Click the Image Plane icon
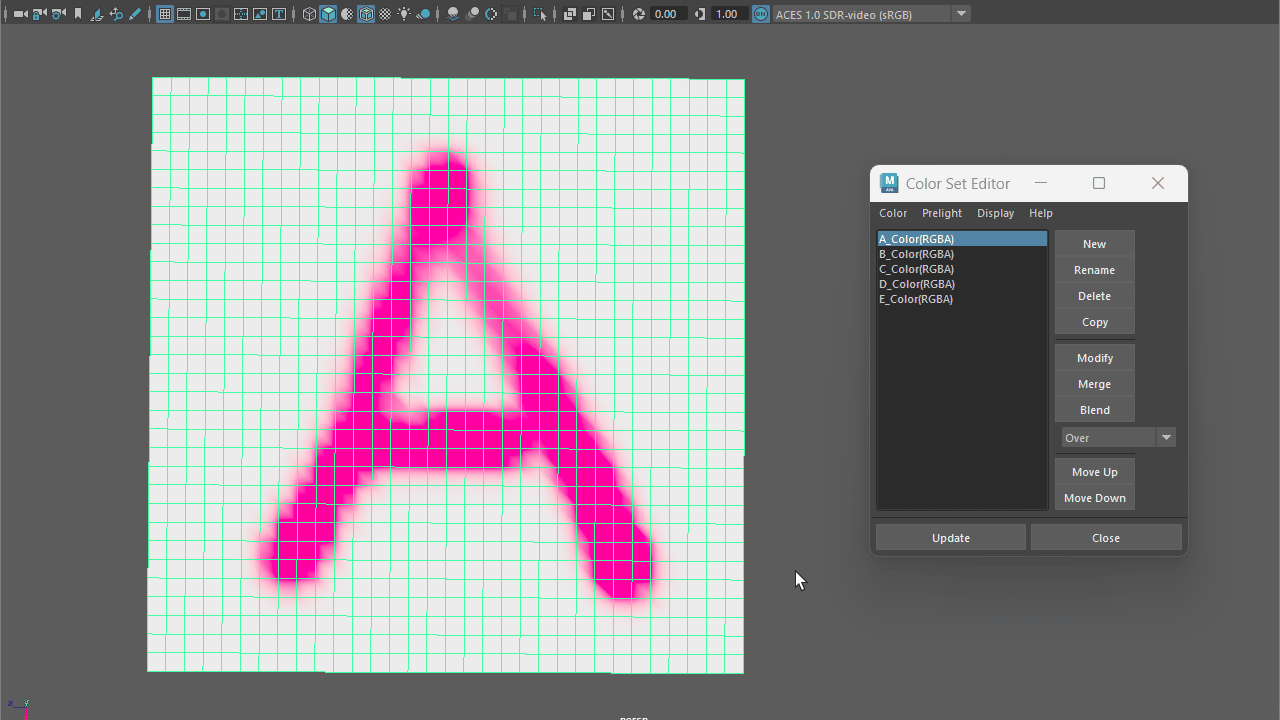1280x720 pixels. [x=97, y=14]
